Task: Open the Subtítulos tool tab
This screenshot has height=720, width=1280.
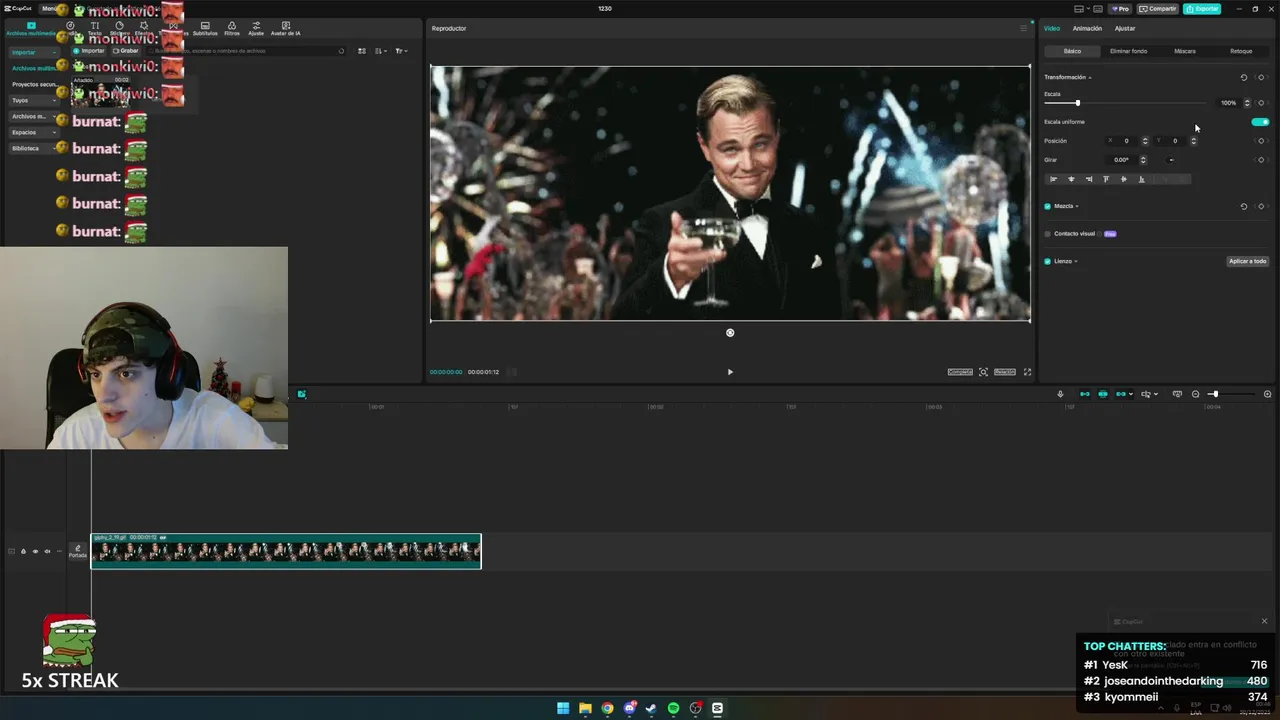Action: (x=205, y=29)
